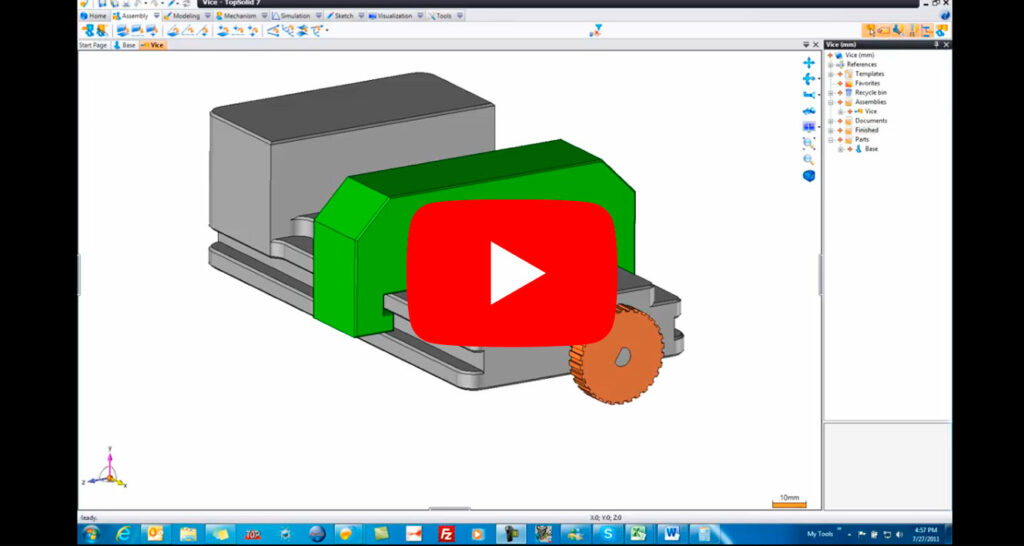Expand the Finished tree node
Image resolution: width=1024 pixels, height=546 pixels.
(x=831, y=130)
